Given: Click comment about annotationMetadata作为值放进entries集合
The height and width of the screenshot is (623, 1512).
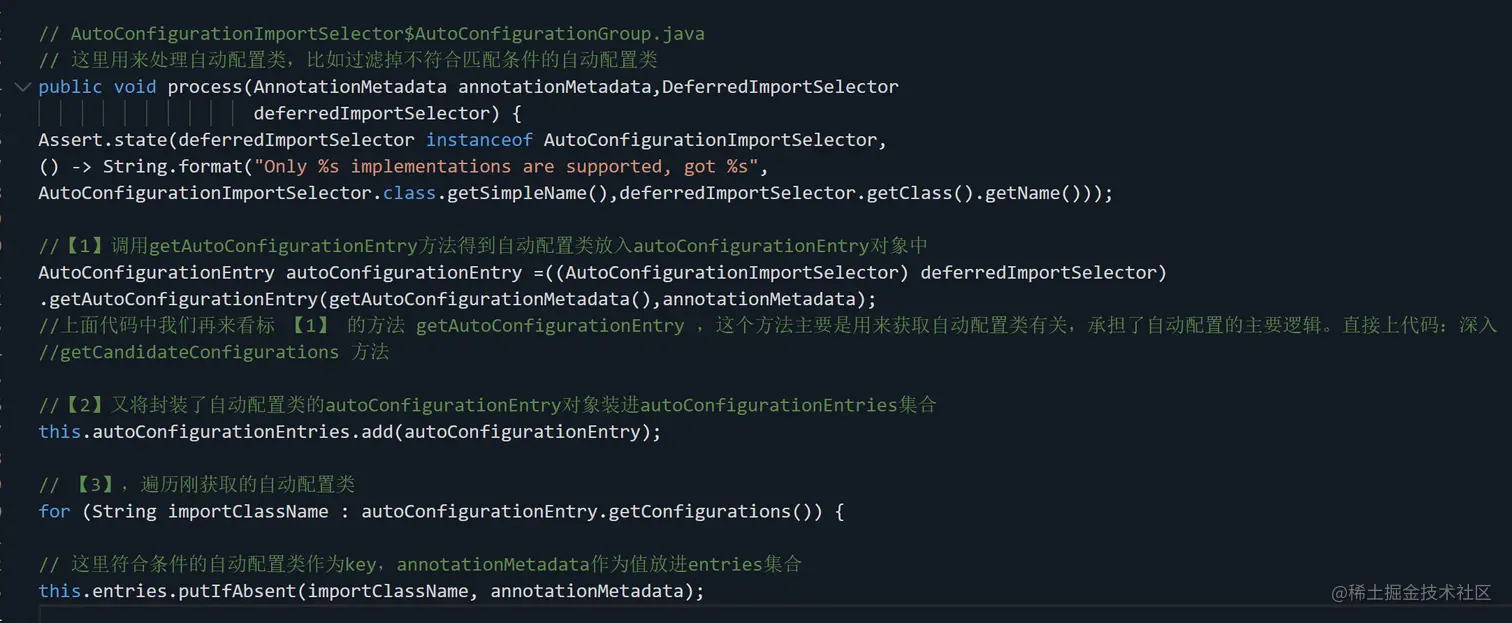Looking at the screenshot, I should 420,565.
